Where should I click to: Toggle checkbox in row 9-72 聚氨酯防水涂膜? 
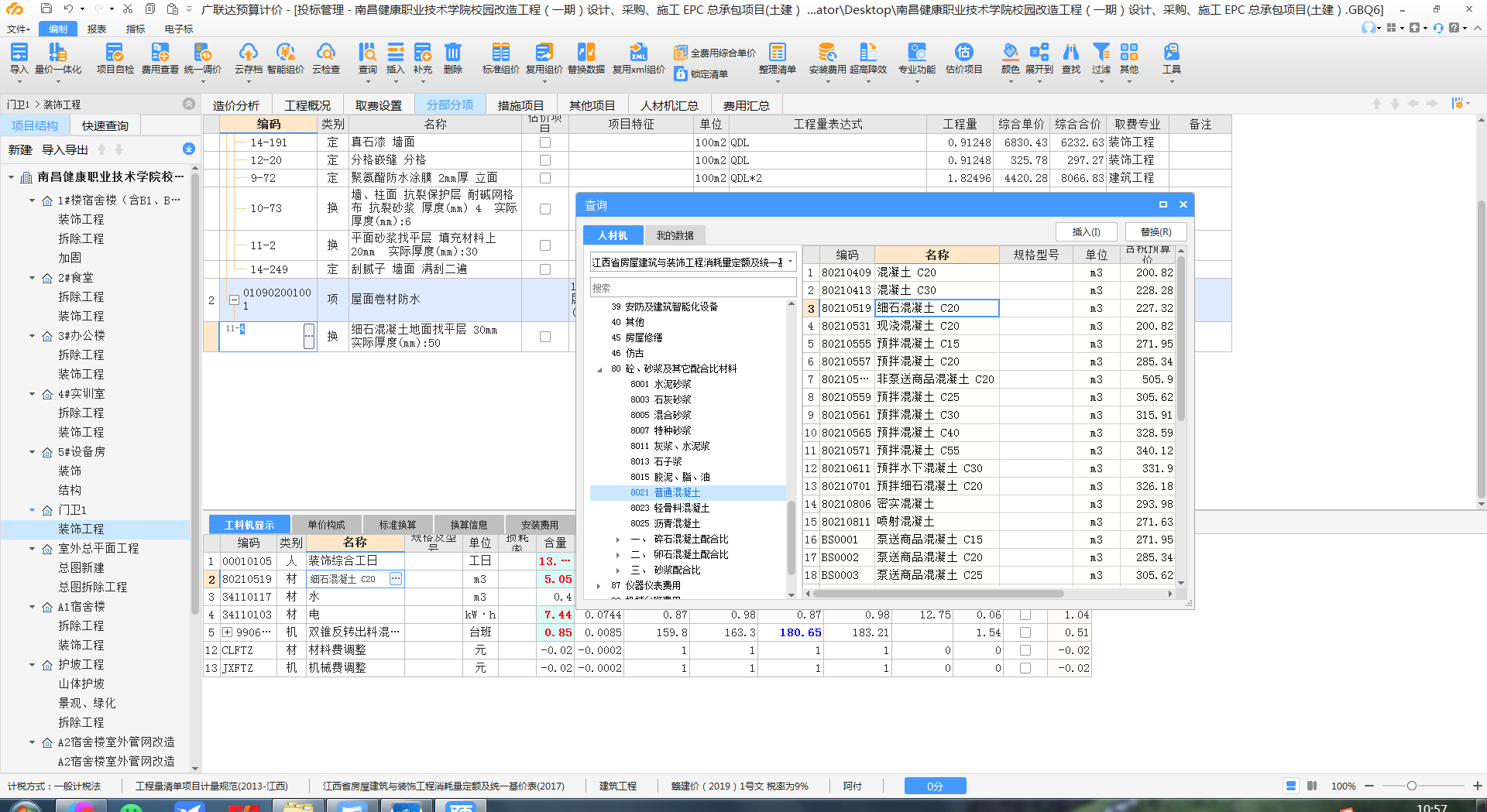click(x=545, y=178)
